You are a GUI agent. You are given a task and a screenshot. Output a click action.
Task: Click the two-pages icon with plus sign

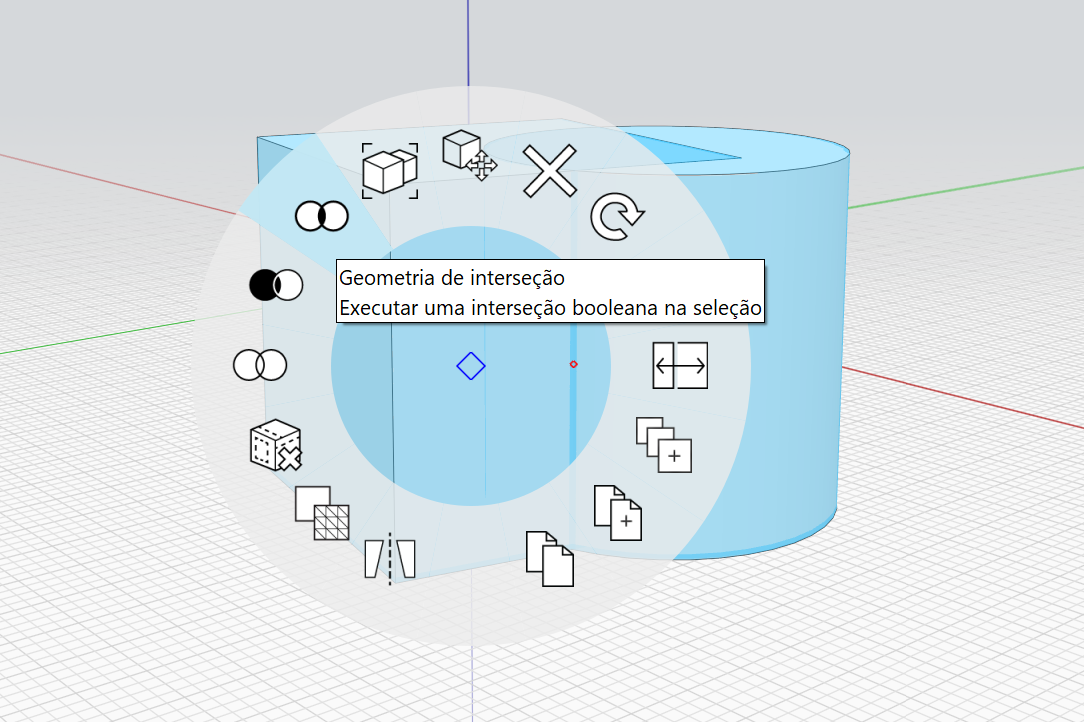point(617,512)
